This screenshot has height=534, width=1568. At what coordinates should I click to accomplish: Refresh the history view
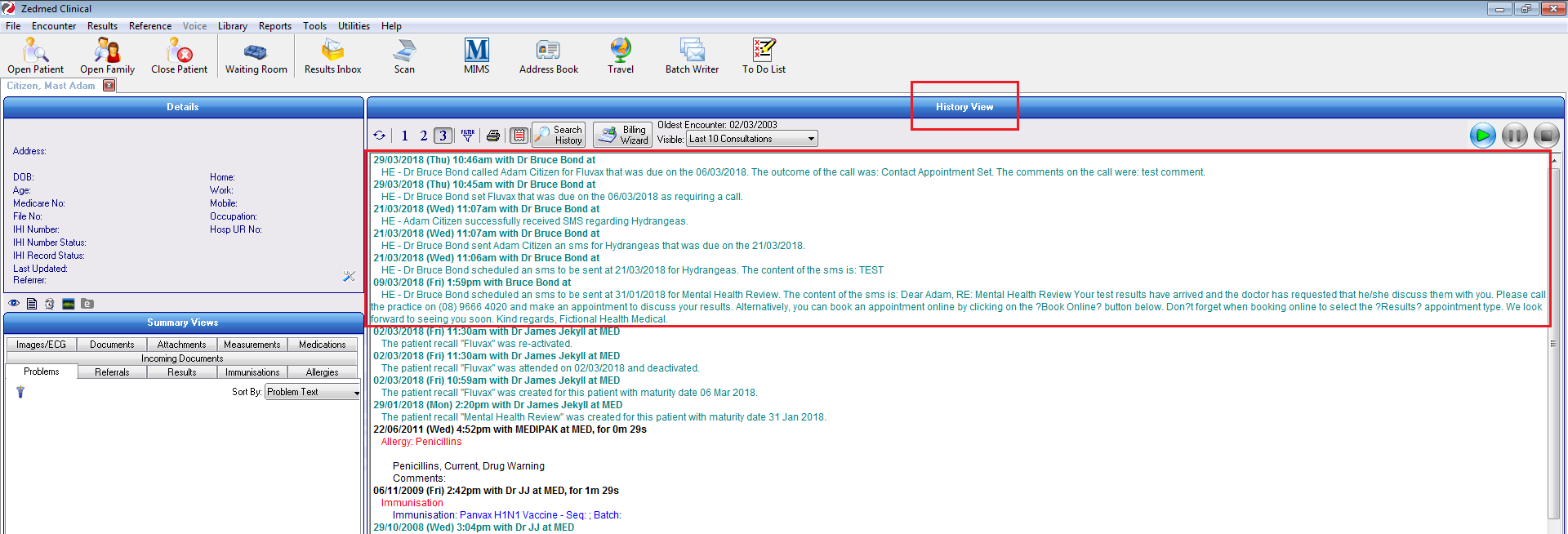pyautogui.click(x=380, y=136)
